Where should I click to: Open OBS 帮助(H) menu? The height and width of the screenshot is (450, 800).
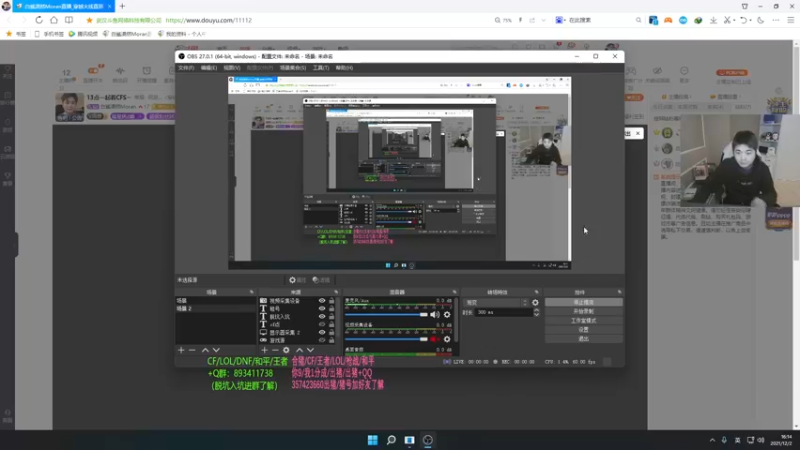click(344, 68)
